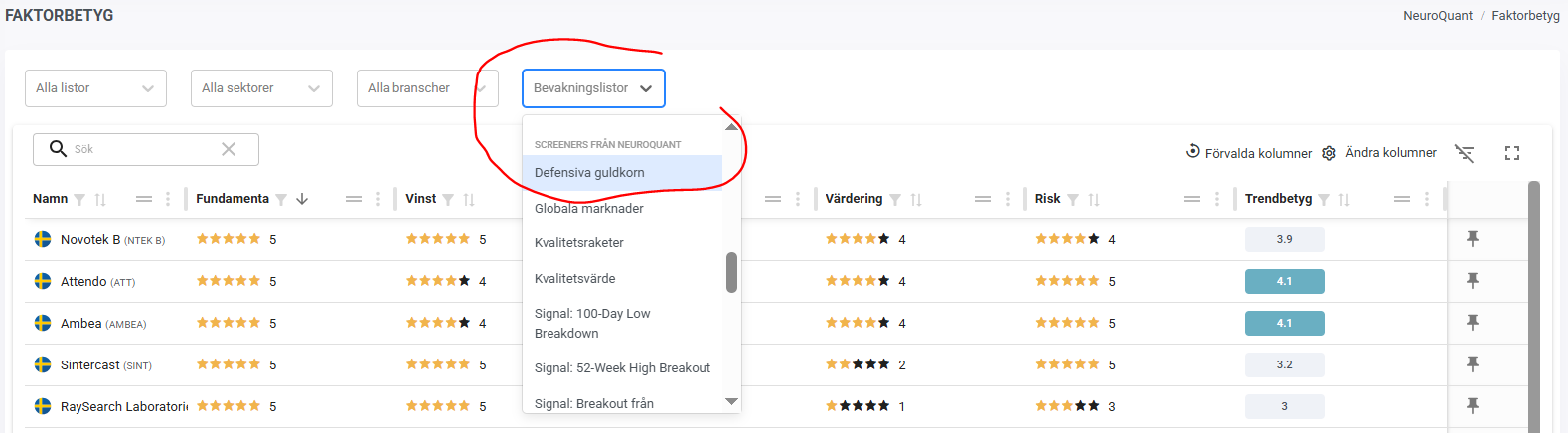Clear all table filters icon

tap(1464, 153)
